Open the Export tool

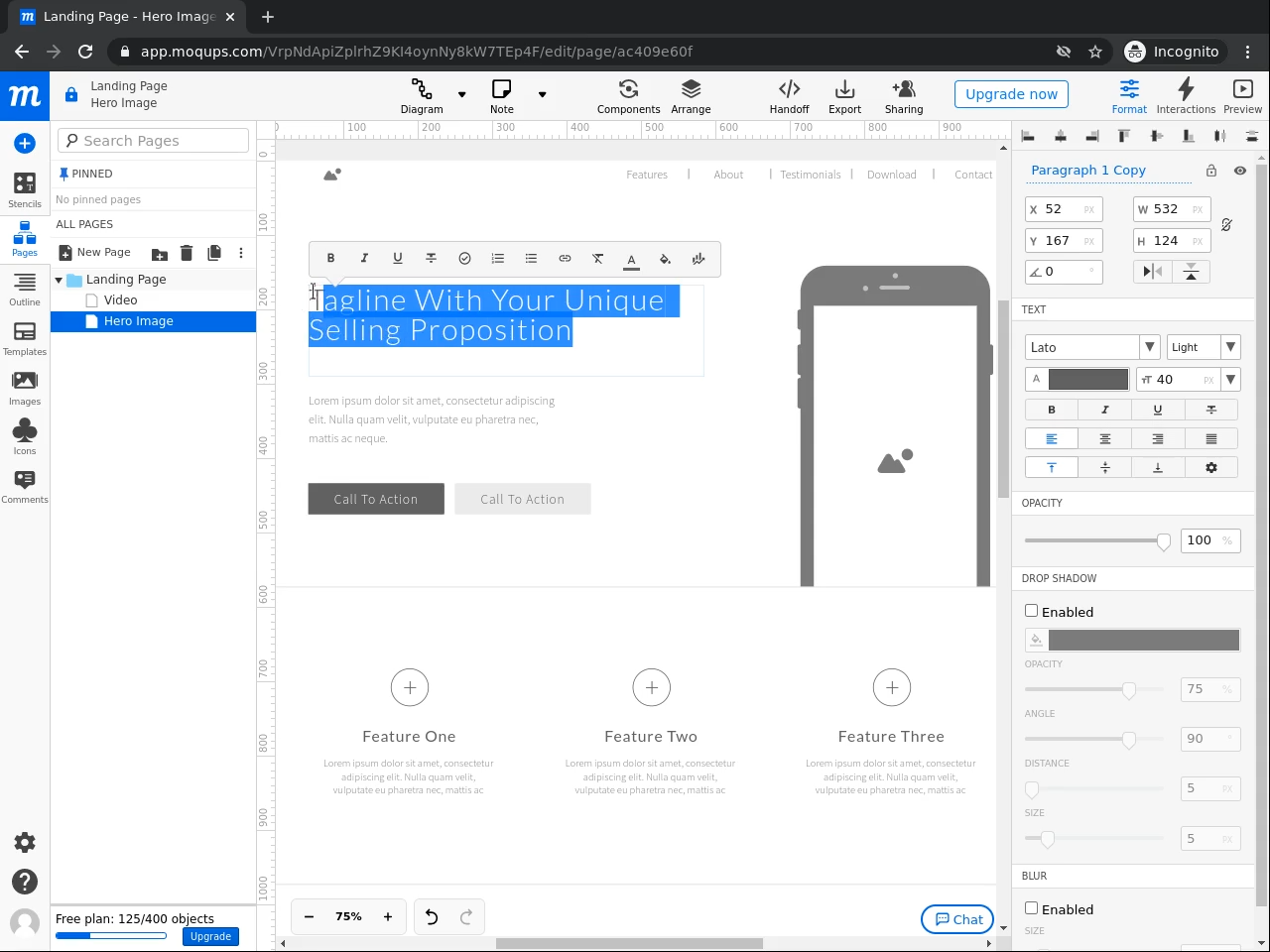[x=844, y=95]
